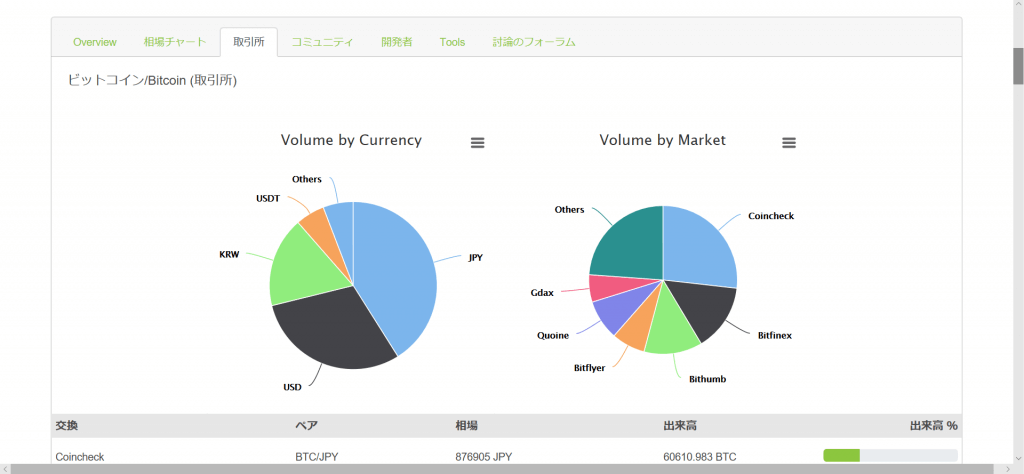This screenshot has height=474, width=1024.
Task: Click the vertical scrollbar thumb
Action: click(1018, 66)
